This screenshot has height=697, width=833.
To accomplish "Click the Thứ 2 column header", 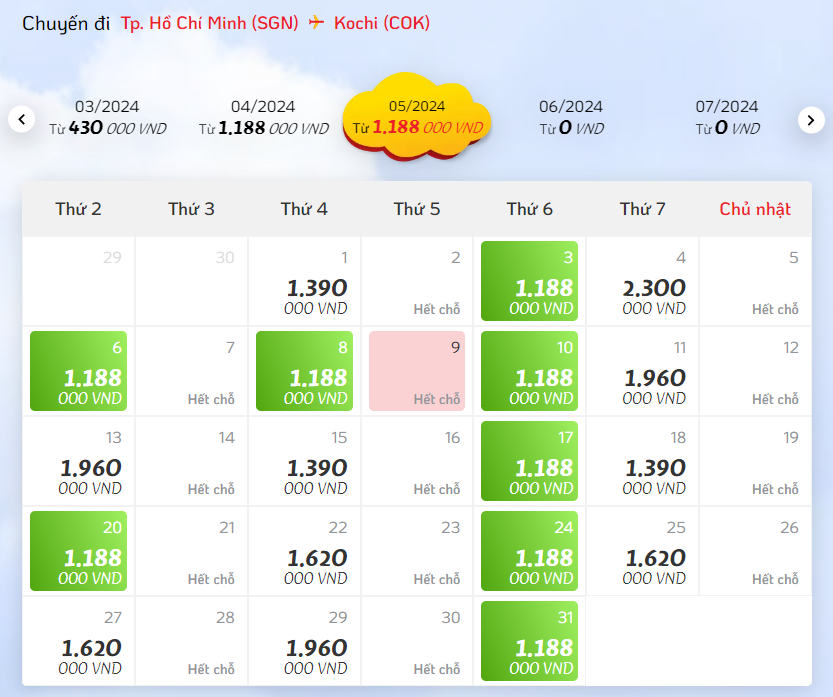I will [x=79, y=209].
